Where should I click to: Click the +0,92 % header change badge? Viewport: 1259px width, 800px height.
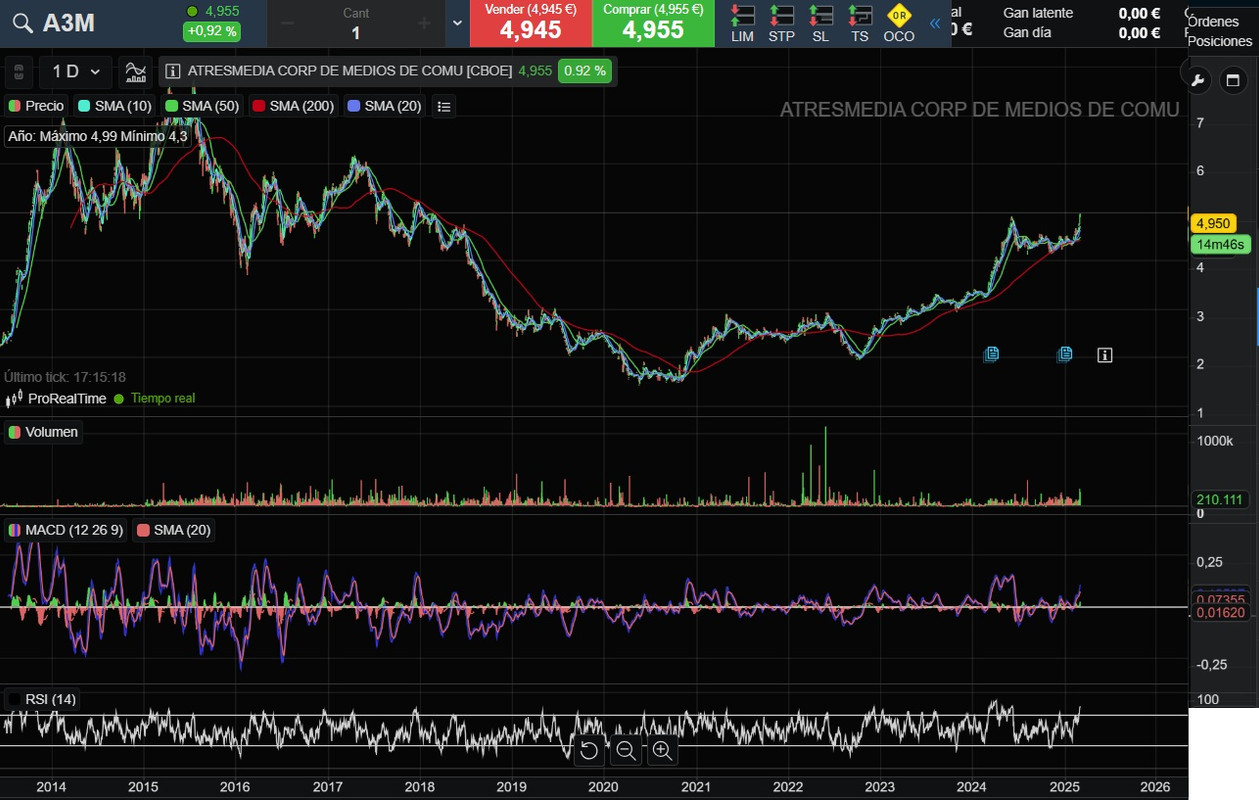click(x=212, y=31)
